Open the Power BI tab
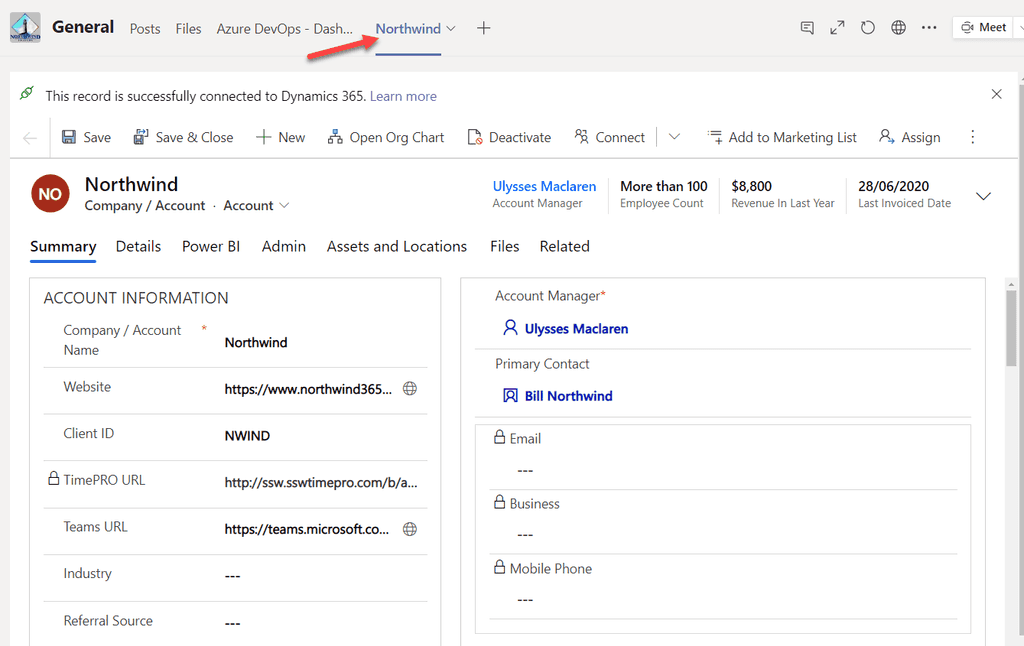Viewport: 1024px width, 646px height. tap(211, 246)
